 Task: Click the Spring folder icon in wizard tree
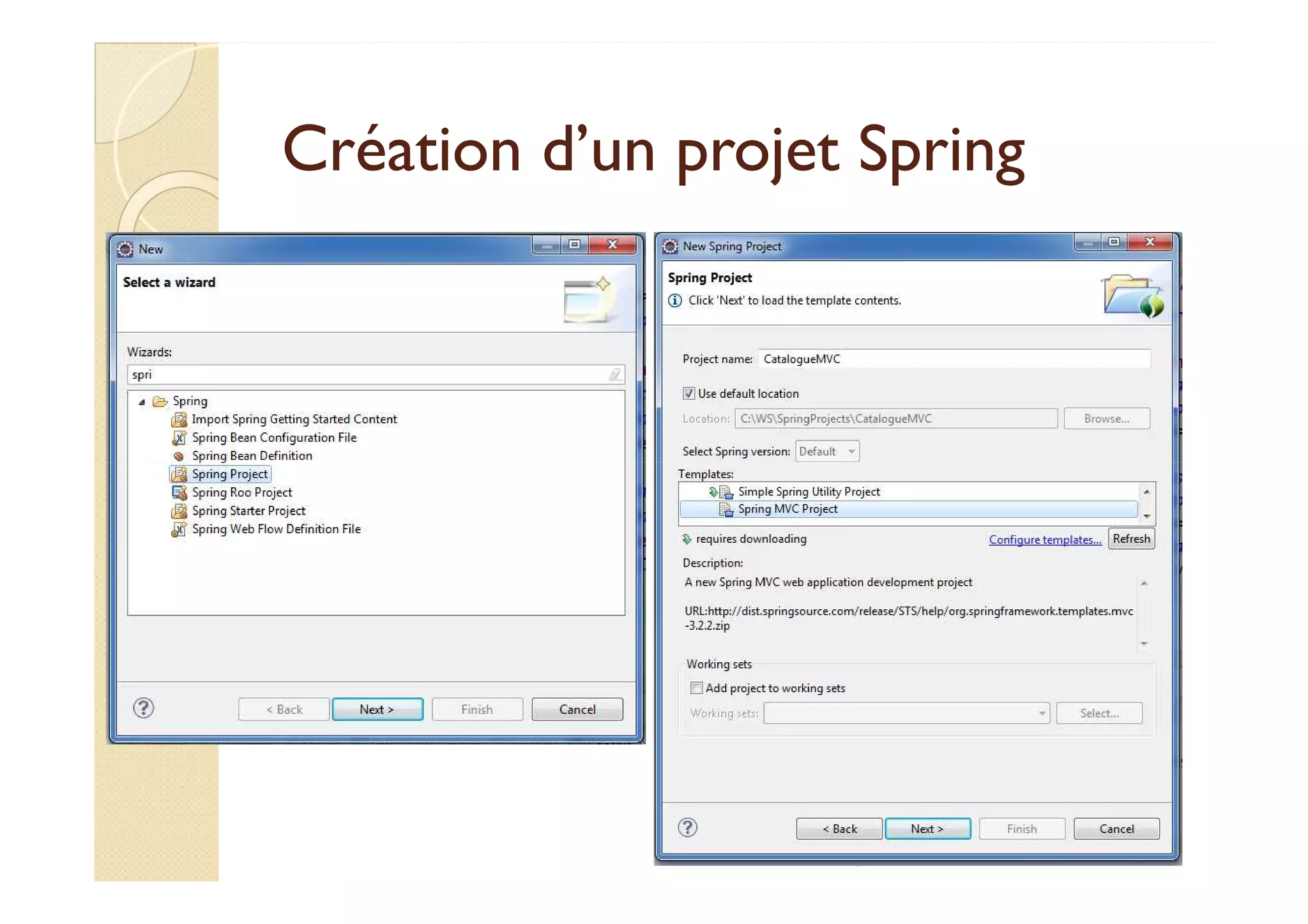click(160, 401)
